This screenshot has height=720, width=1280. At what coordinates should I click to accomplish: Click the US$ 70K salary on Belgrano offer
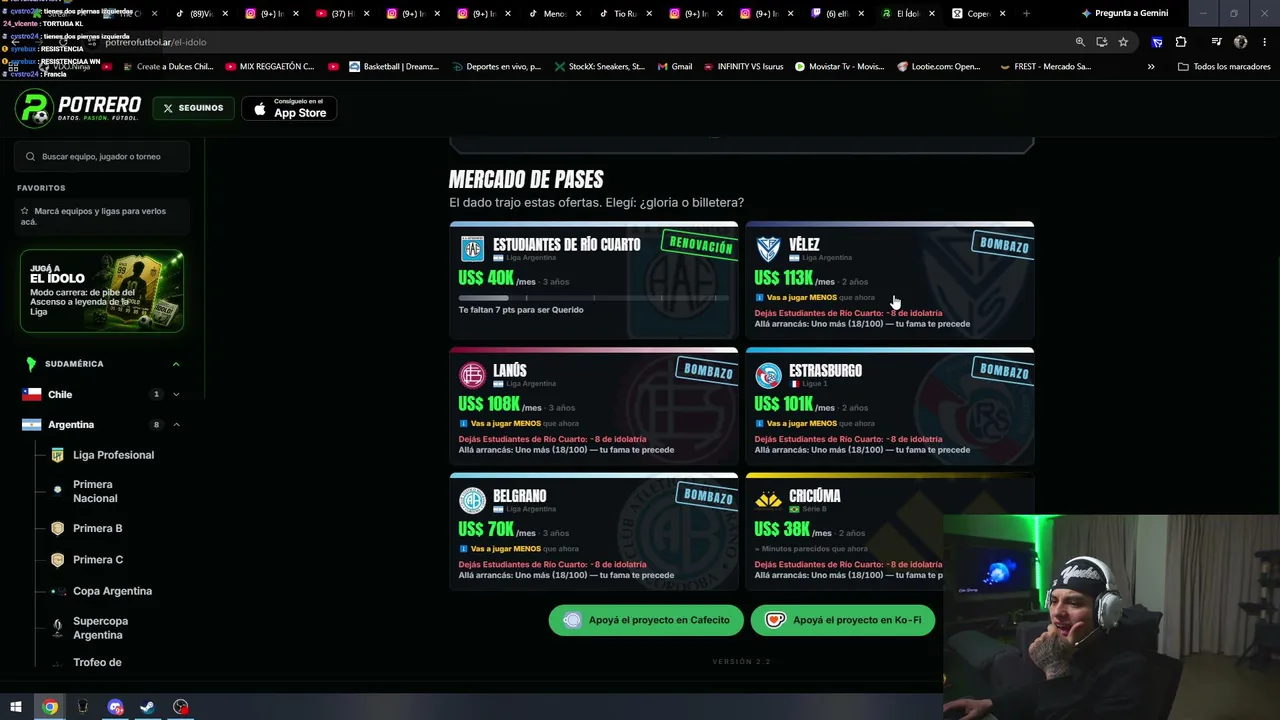486,529
